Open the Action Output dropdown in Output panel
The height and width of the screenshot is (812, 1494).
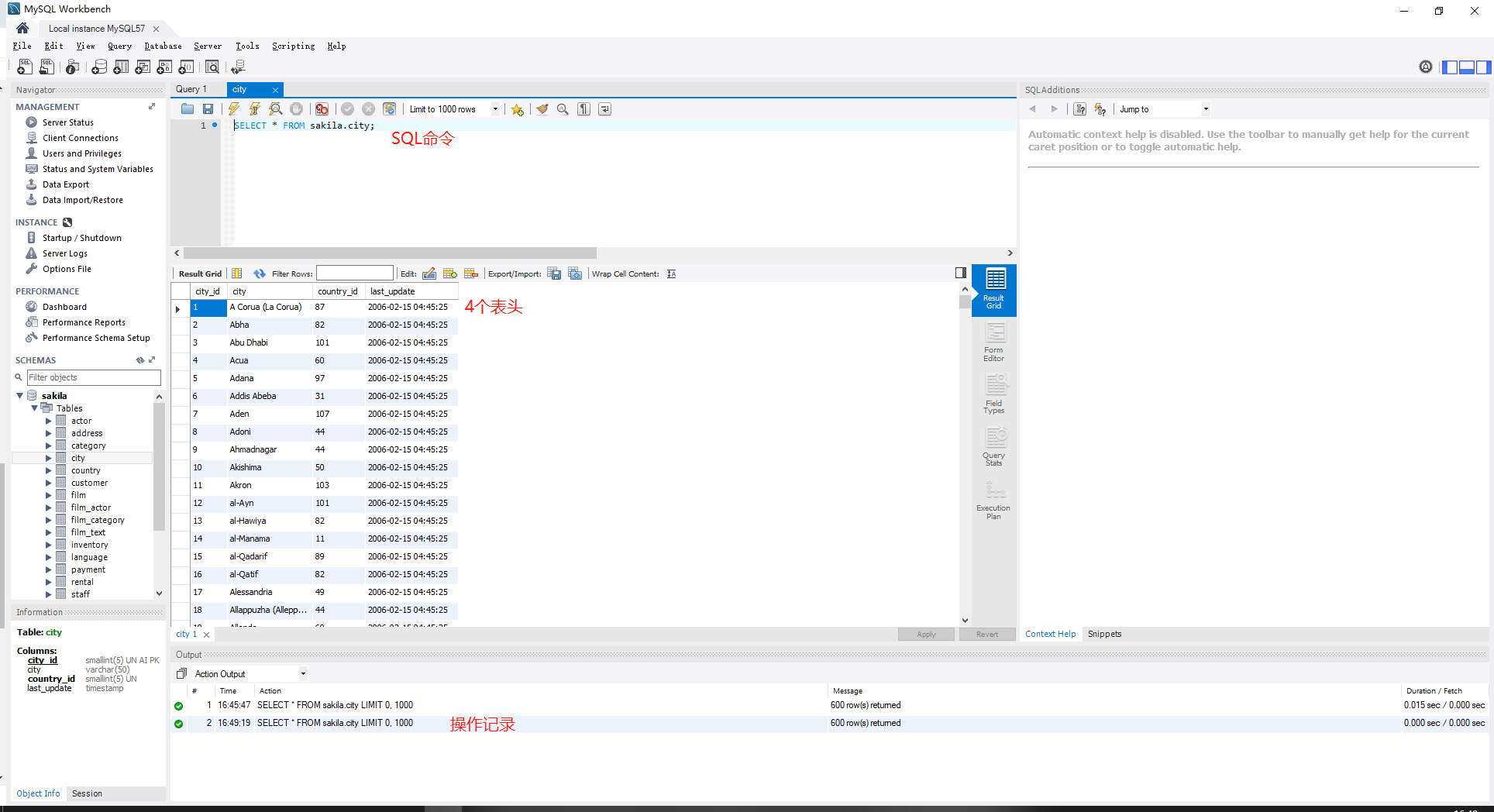click(x=302, y=673)
